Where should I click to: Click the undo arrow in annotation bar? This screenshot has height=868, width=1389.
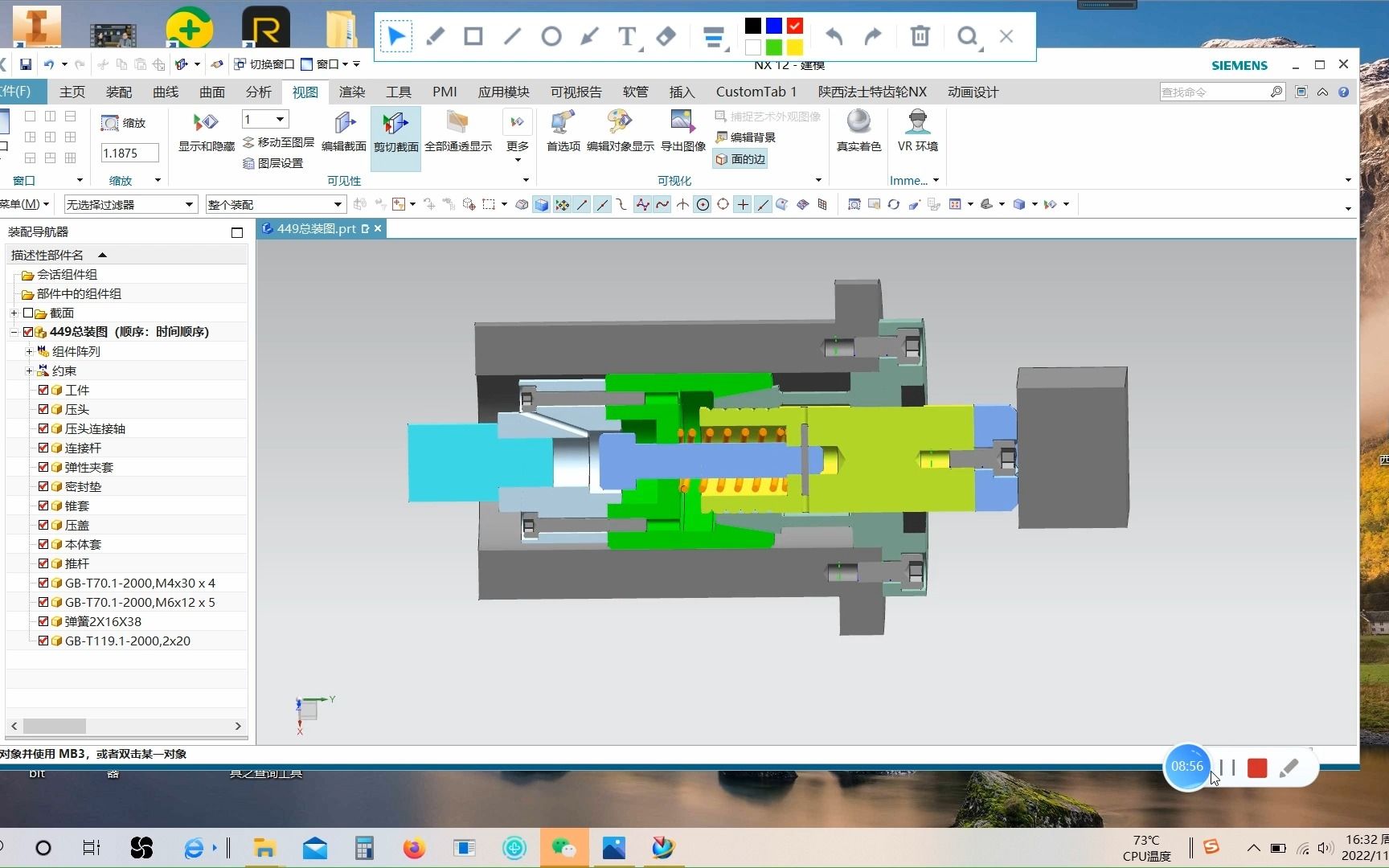[x=834, y=36]
